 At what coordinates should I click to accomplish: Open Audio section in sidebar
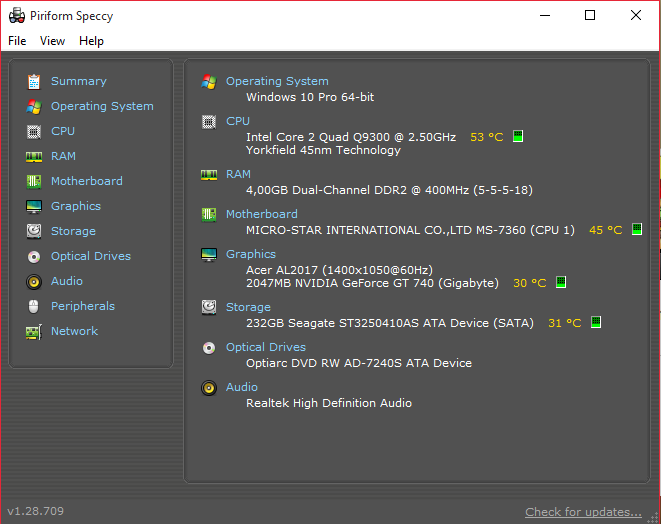[x=67, y=281]
